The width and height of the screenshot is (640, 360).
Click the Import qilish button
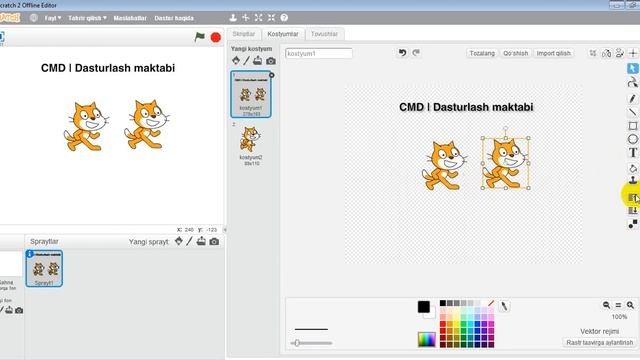click(553, 53)
